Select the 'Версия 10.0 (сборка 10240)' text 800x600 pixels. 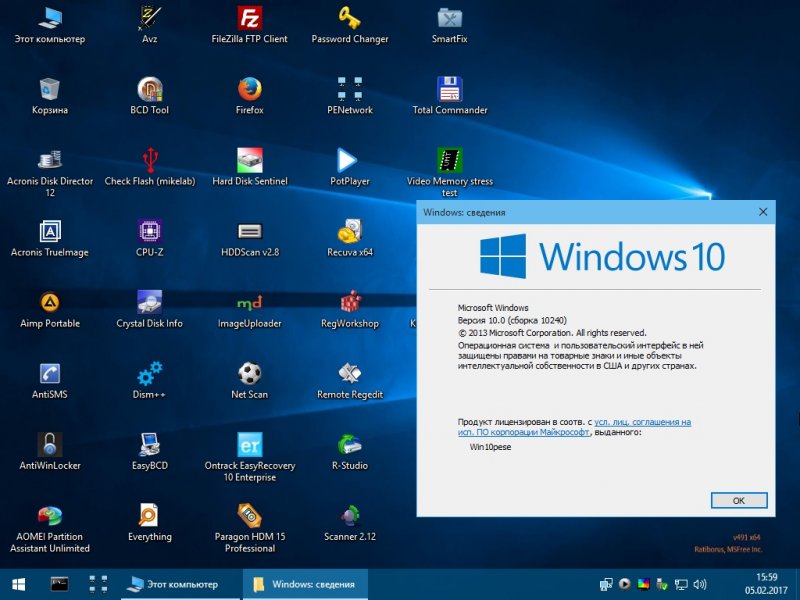[512, 320]
